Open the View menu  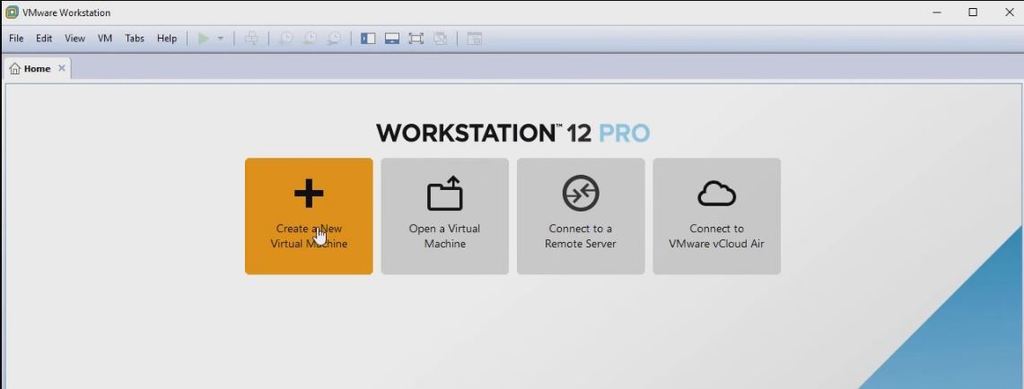click(74, 39)
